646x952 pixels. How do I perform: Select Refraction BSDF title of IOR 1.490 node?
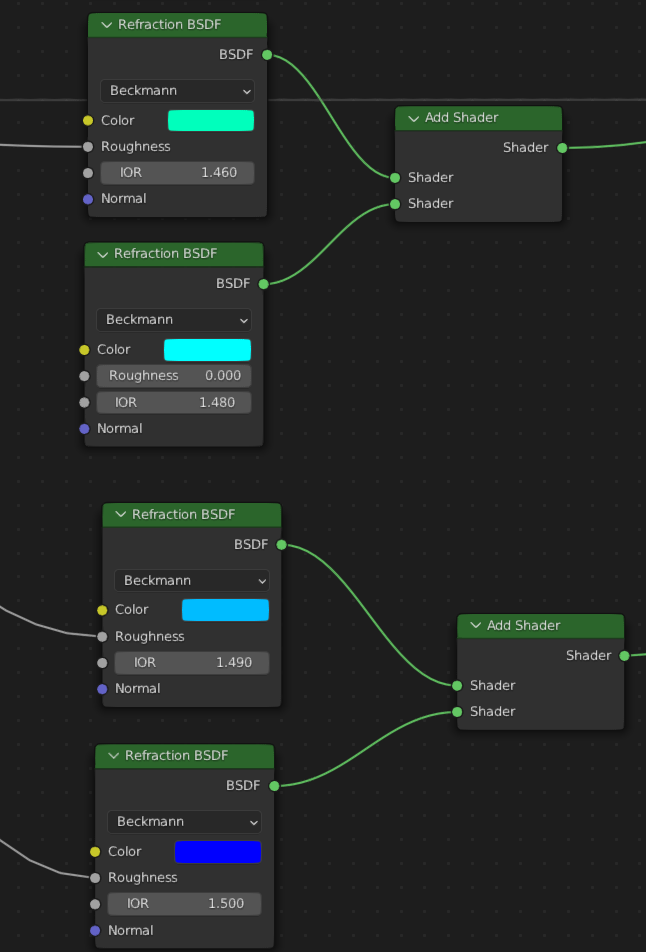tap(184, 515)
